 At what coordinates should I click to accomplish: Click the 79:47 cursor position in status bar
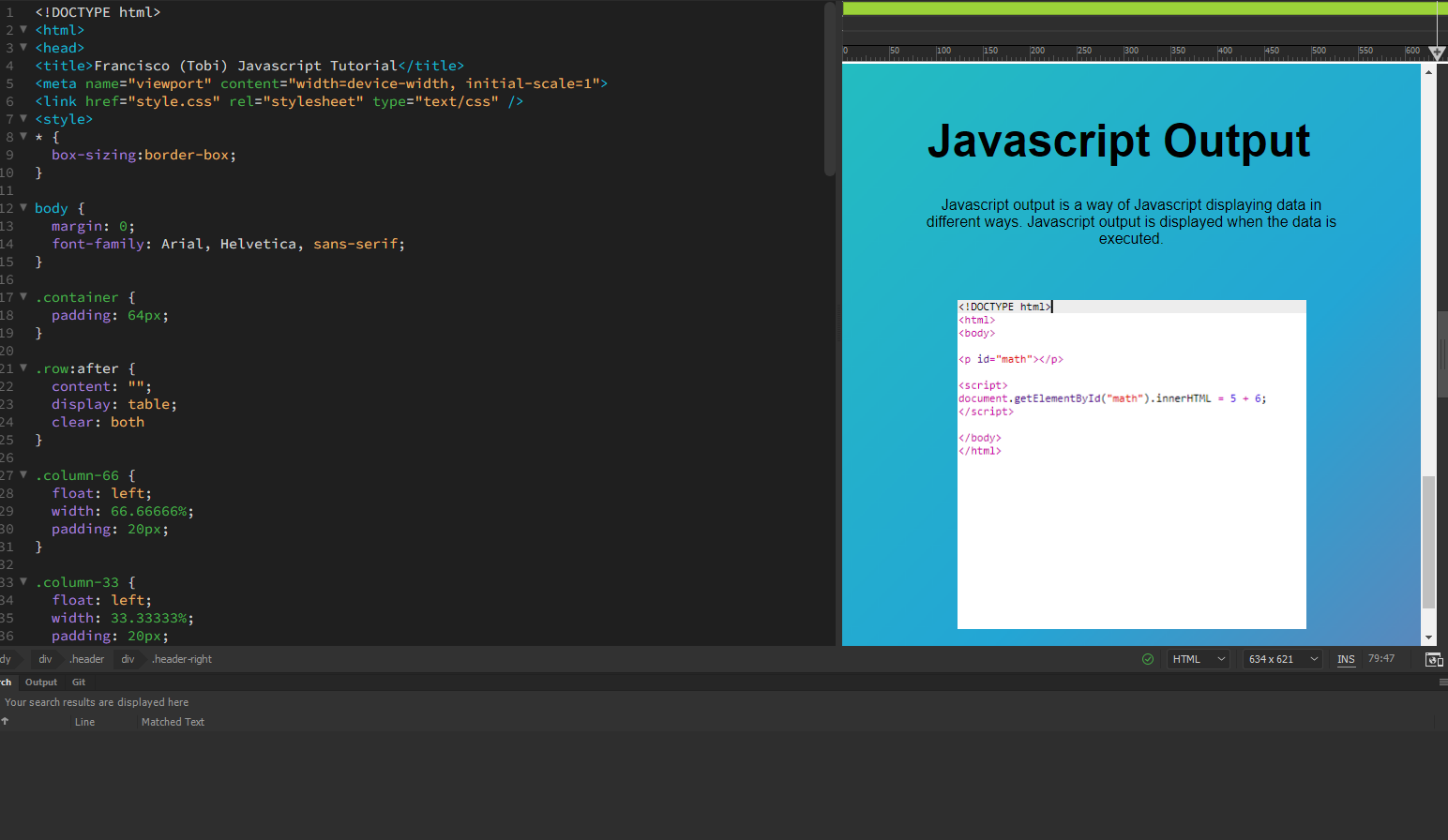(1381, 659)
